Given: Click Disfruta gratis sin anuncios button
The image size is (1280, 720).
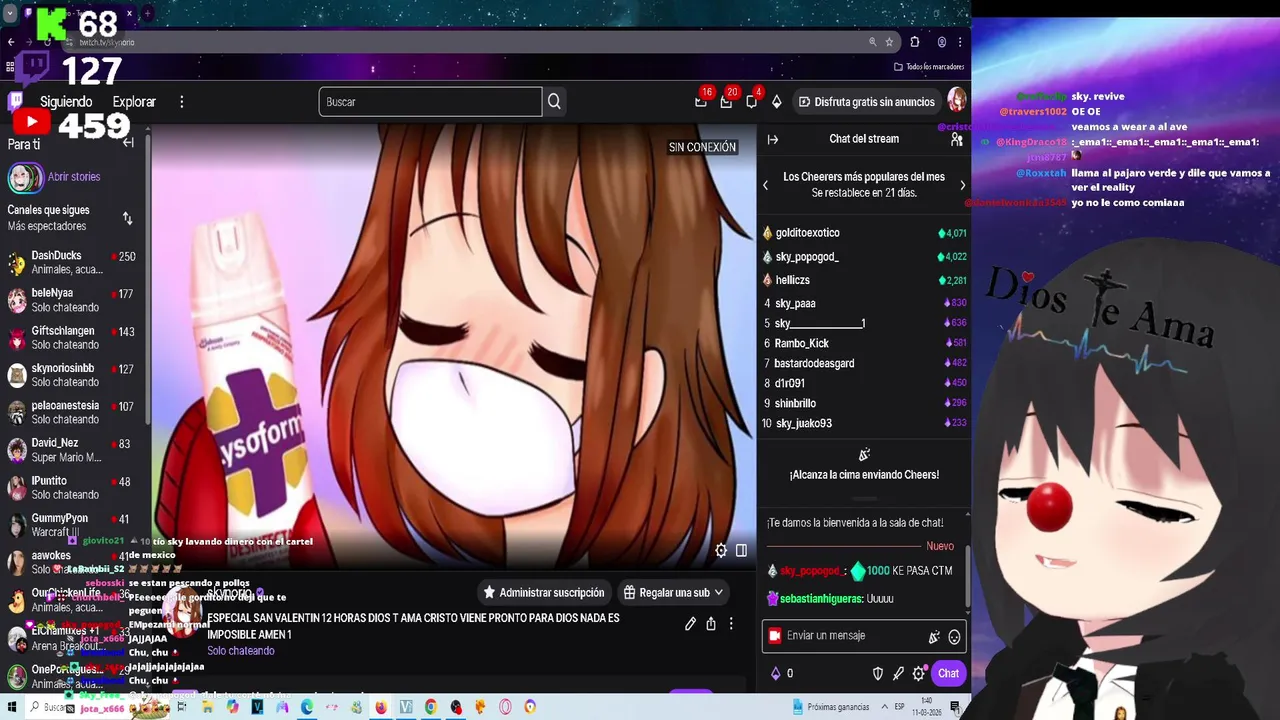Looking at the screenshot, I should [x=866, y=102].
